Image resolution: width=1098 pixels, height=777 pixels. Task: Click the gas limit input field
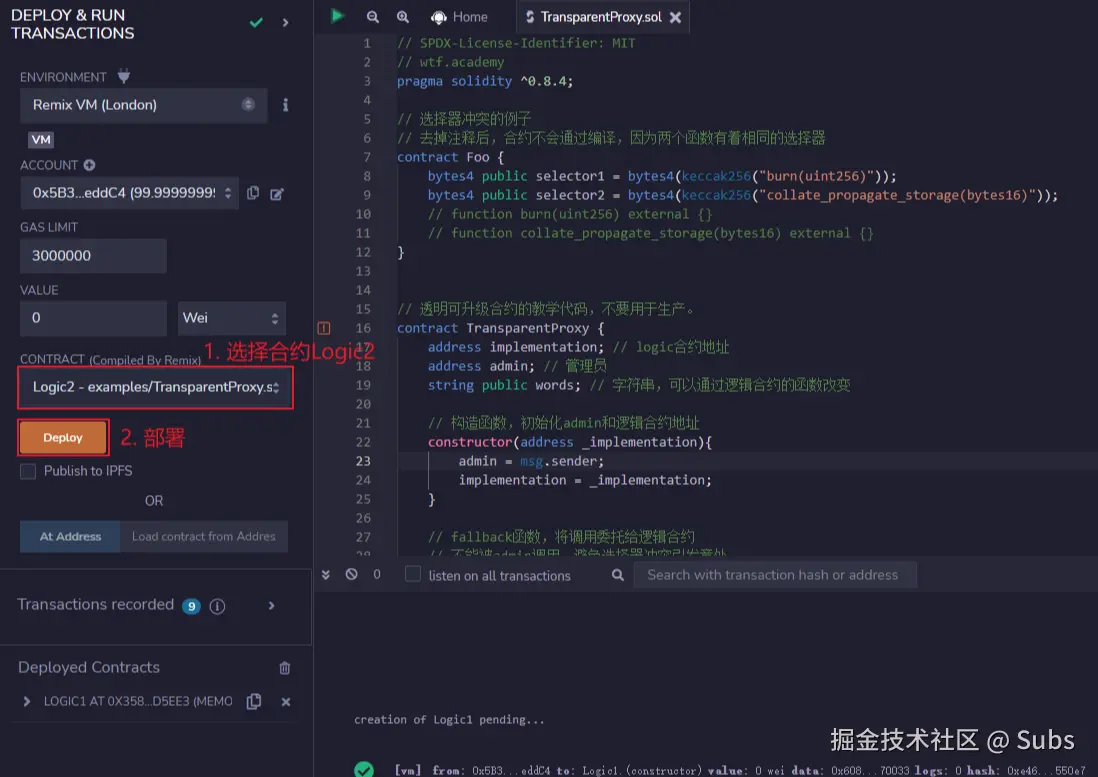(x=93, y=256)
